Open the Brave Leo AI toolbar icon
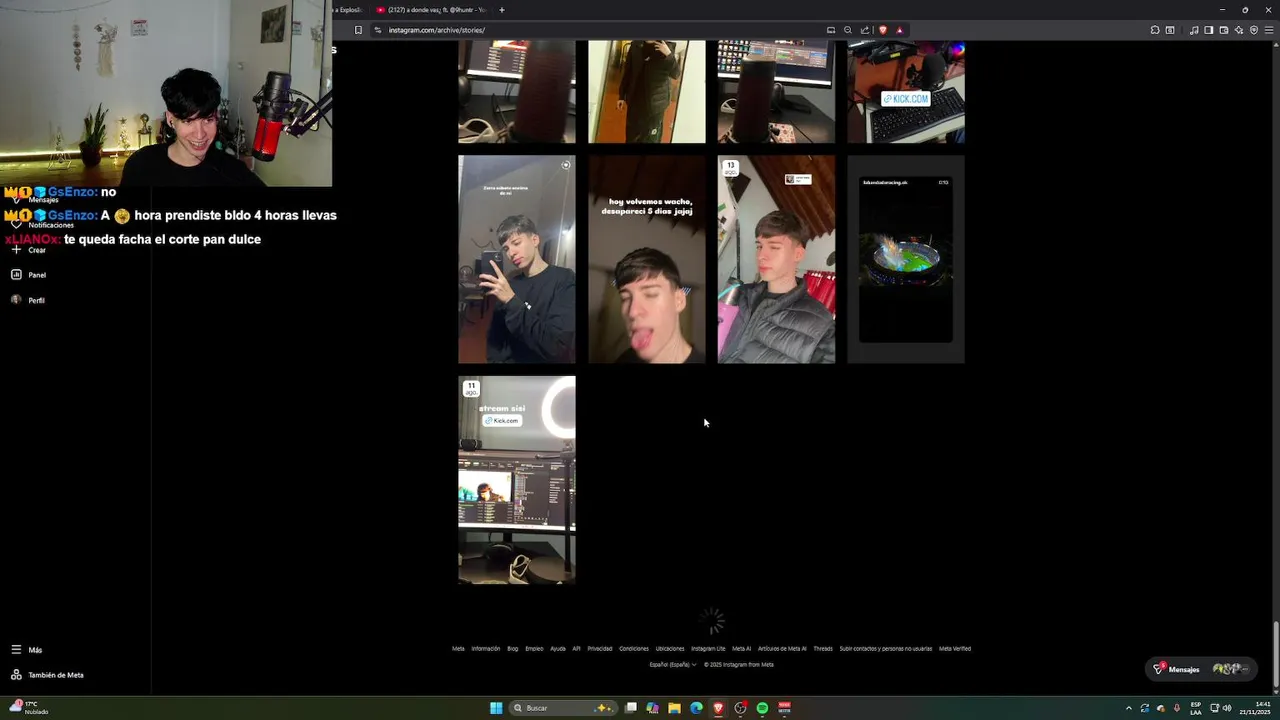Image resolution: width=1280 pixels, height=720 pixels. pos(1239,30)
